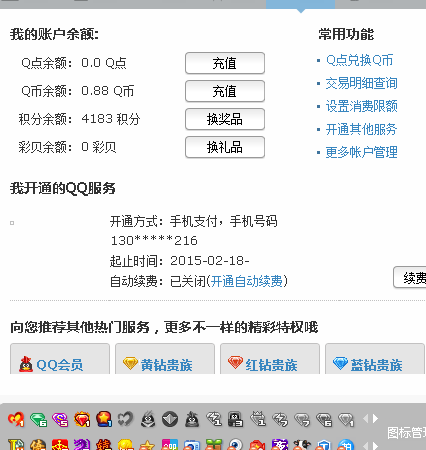Click the 4183 积分 balance value
Screen dimensions: 426x450
tap(111, 119)
